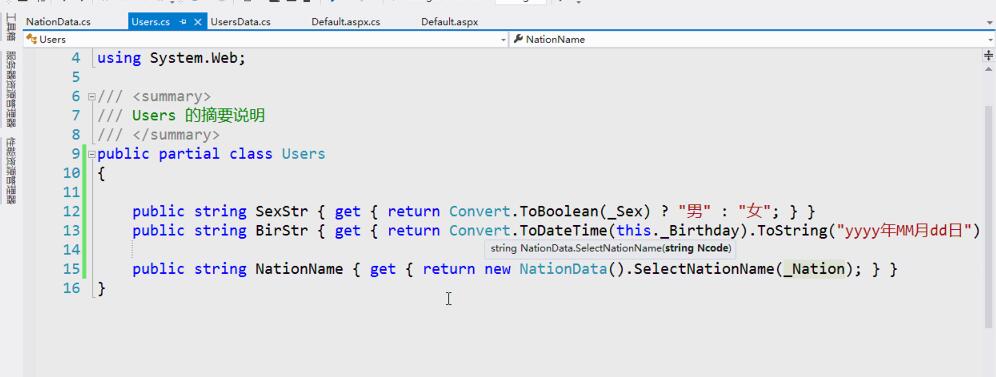
Task: Click the wrench icon beside NationName
Action: click(518, 39)
